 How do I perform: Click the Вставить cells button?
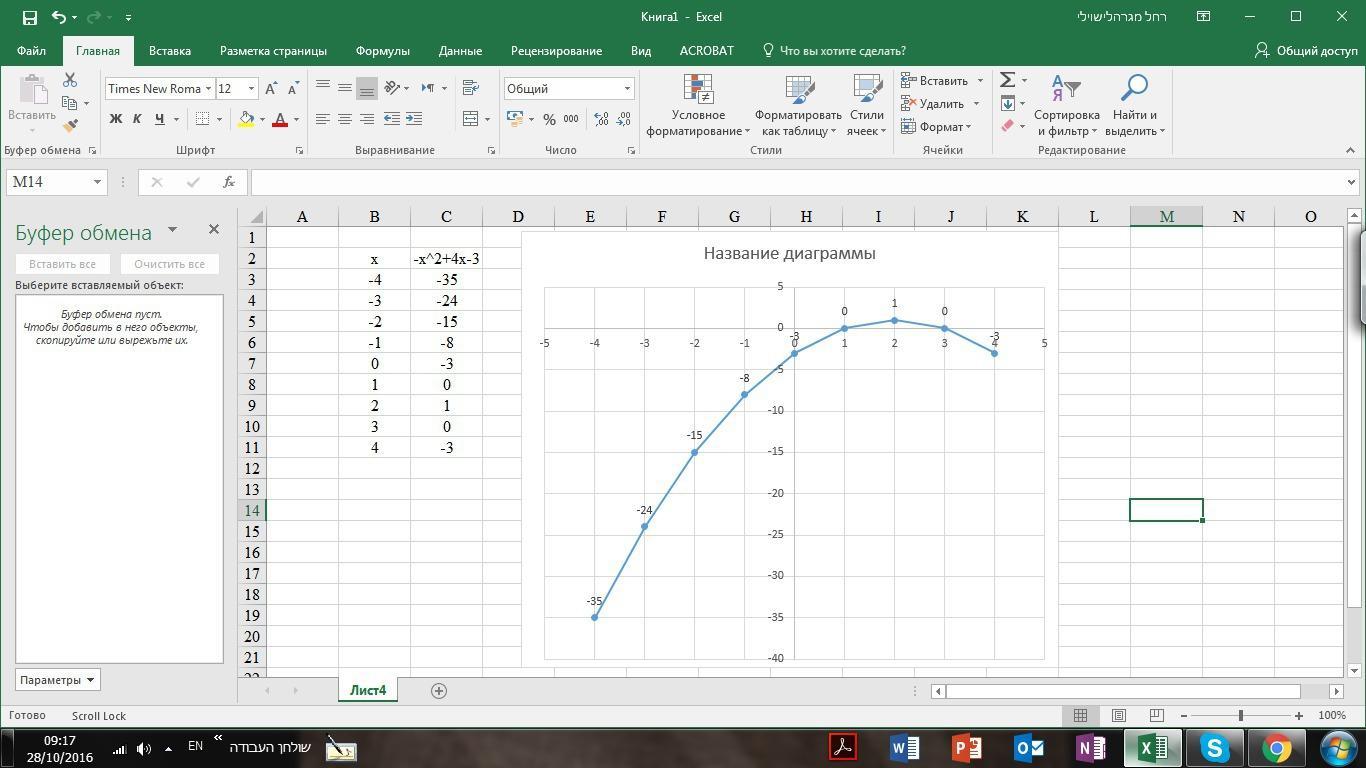coord(935,81)
